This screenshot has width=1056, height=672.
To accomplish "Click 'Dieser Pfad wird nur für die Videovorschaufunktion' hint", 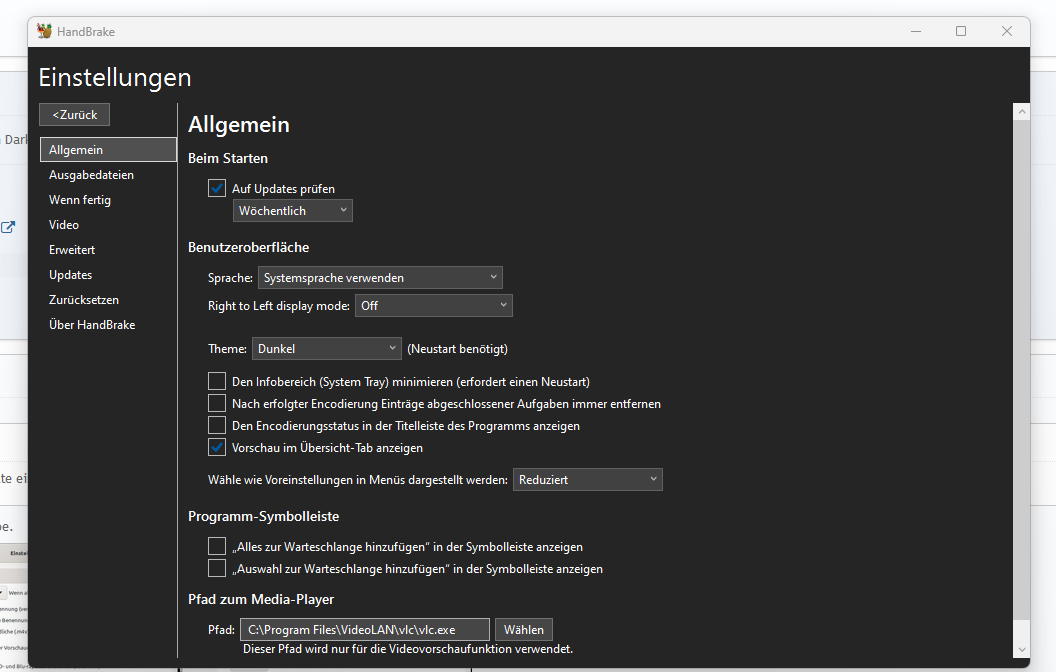I will pos(408,649).
